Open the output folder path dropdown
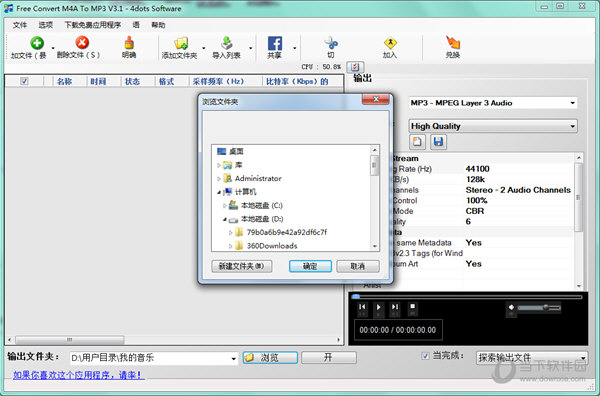Image resolution: width=600 pixels, height=396 pixels. (x=233, y=359)
